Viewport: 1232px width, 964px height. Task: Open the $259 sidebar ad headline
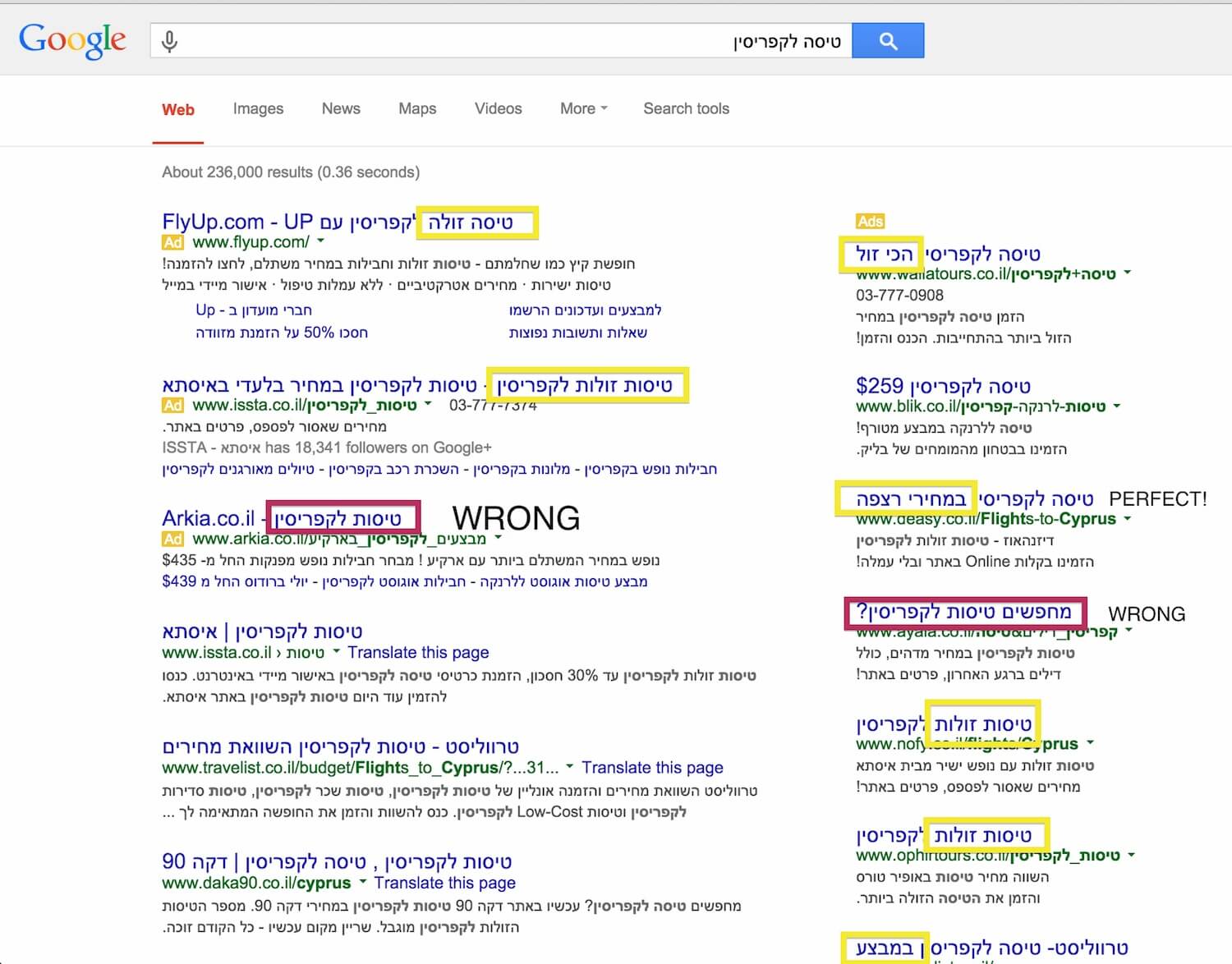[943, 386]
